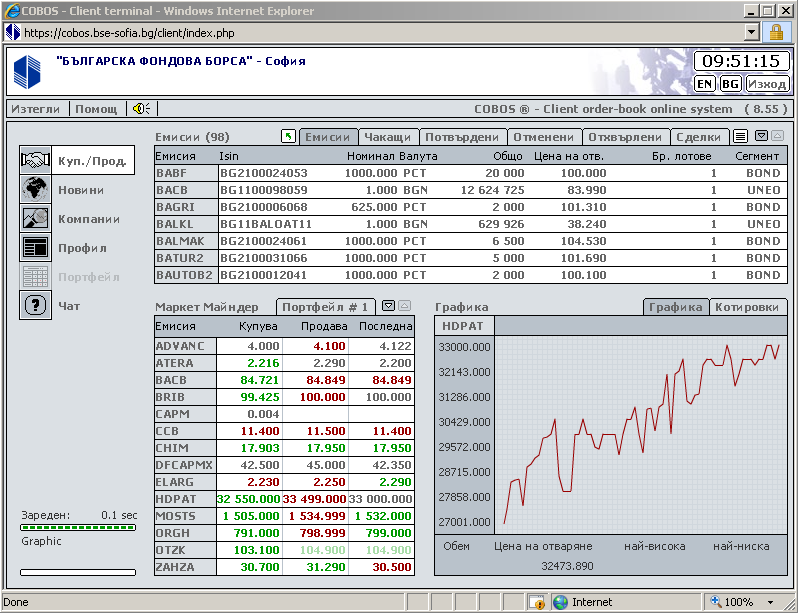Click the list view icon after Сделки

740,137
